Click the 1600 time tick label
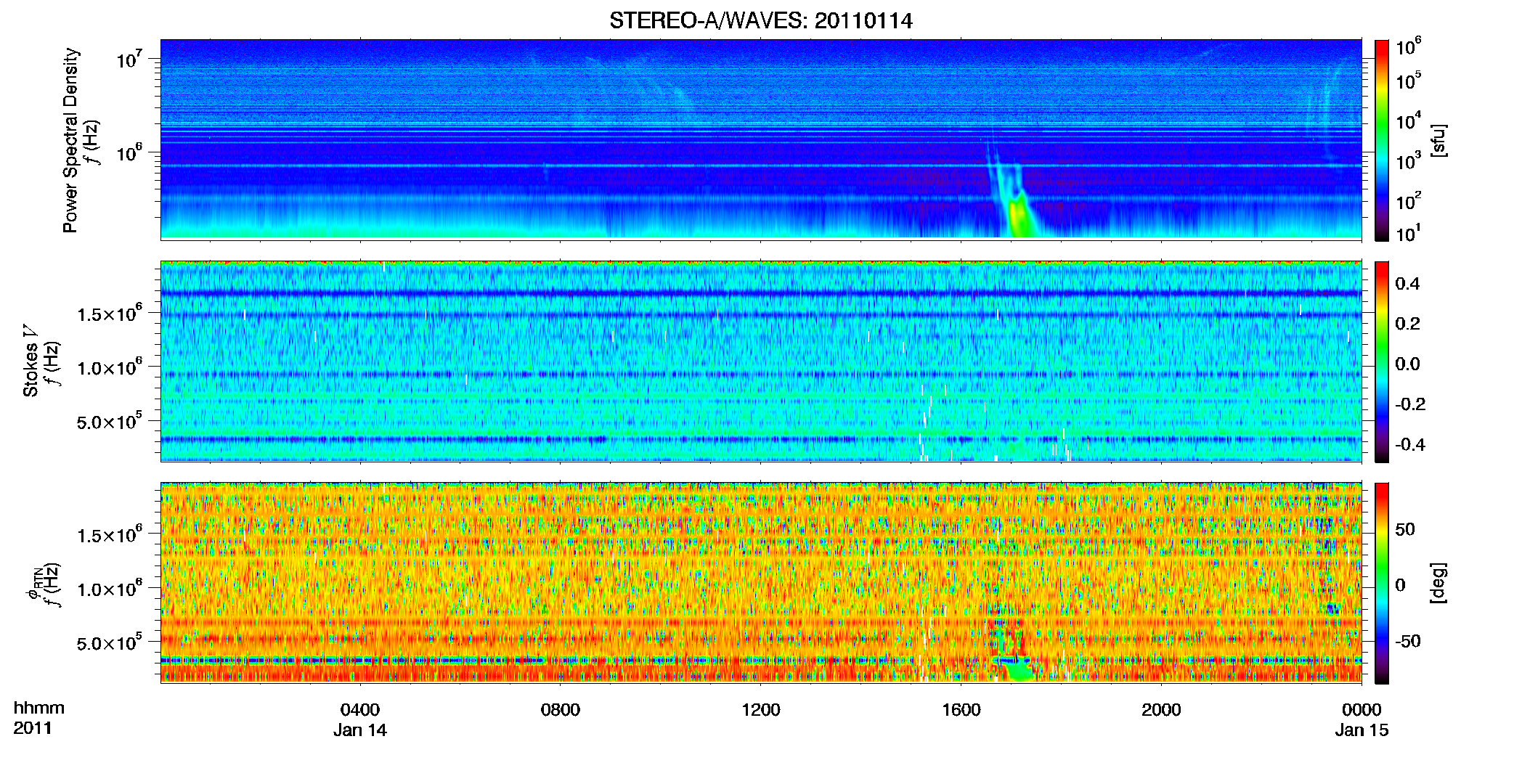 961,709
